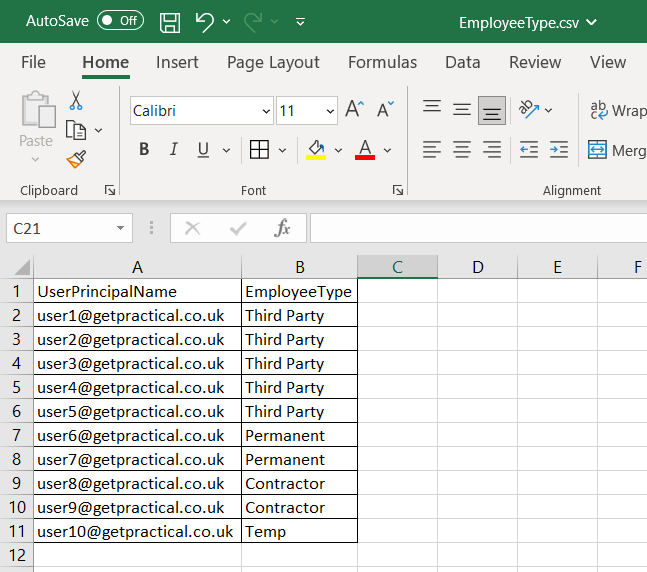Switch to the Data tab
This screenshot has width=647, height=572.
(x=463, y=62)
